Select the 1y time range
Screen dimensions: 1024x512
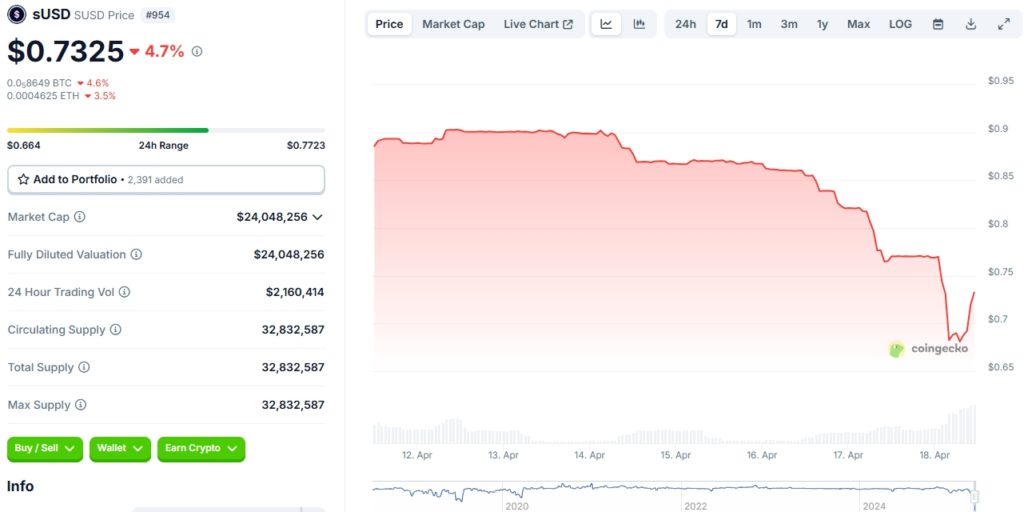[x=822, y=24]
